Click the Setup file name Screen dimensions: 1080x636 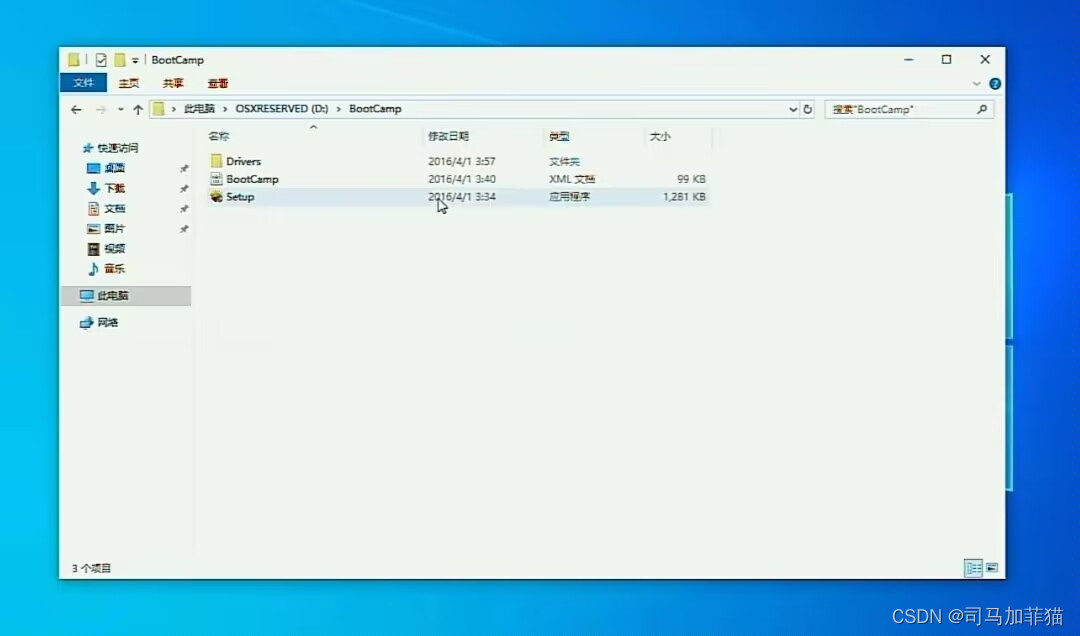pos(240,197)
